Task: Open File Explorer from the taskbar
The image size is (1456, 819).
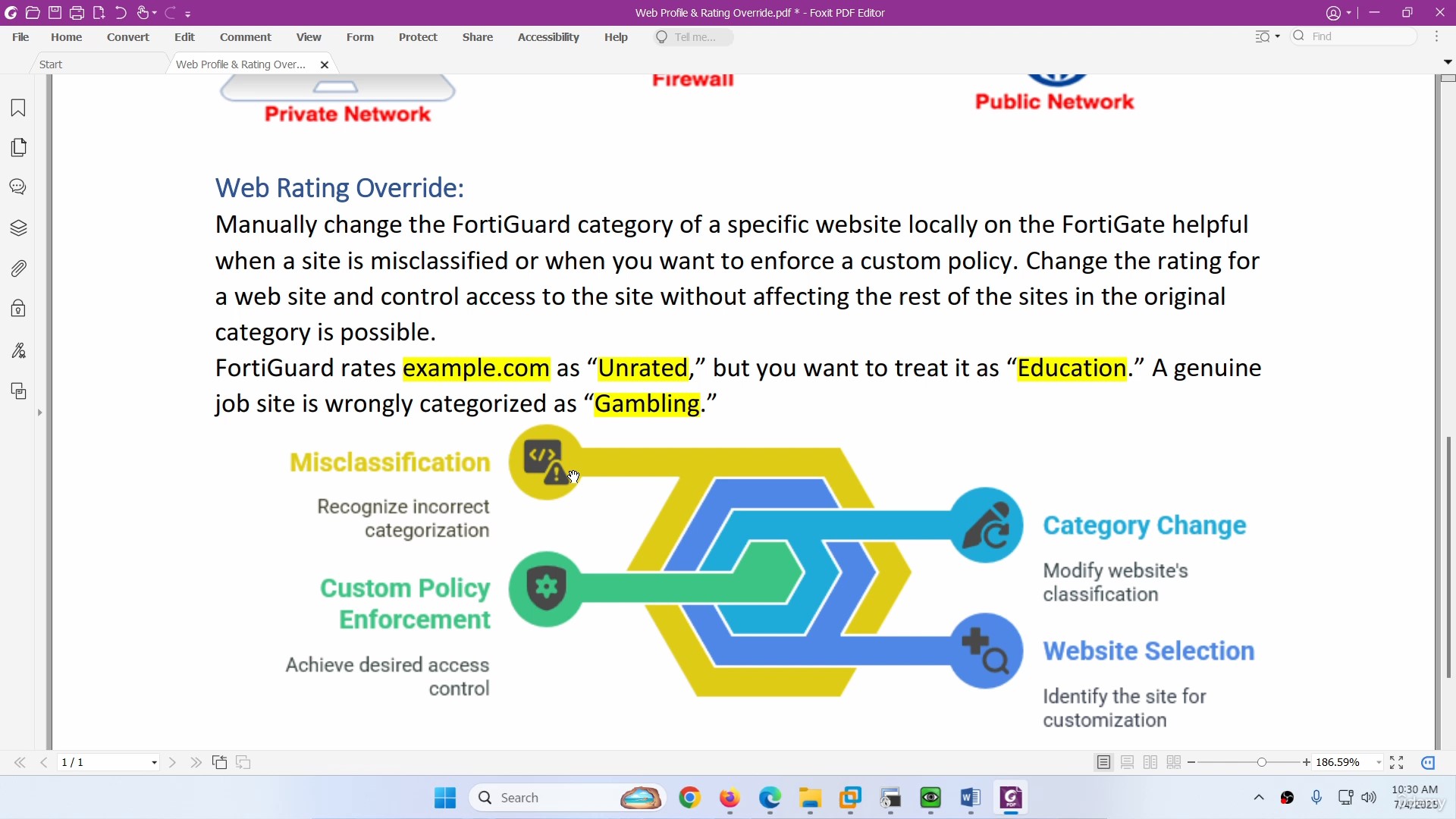Action: point(810,798)
